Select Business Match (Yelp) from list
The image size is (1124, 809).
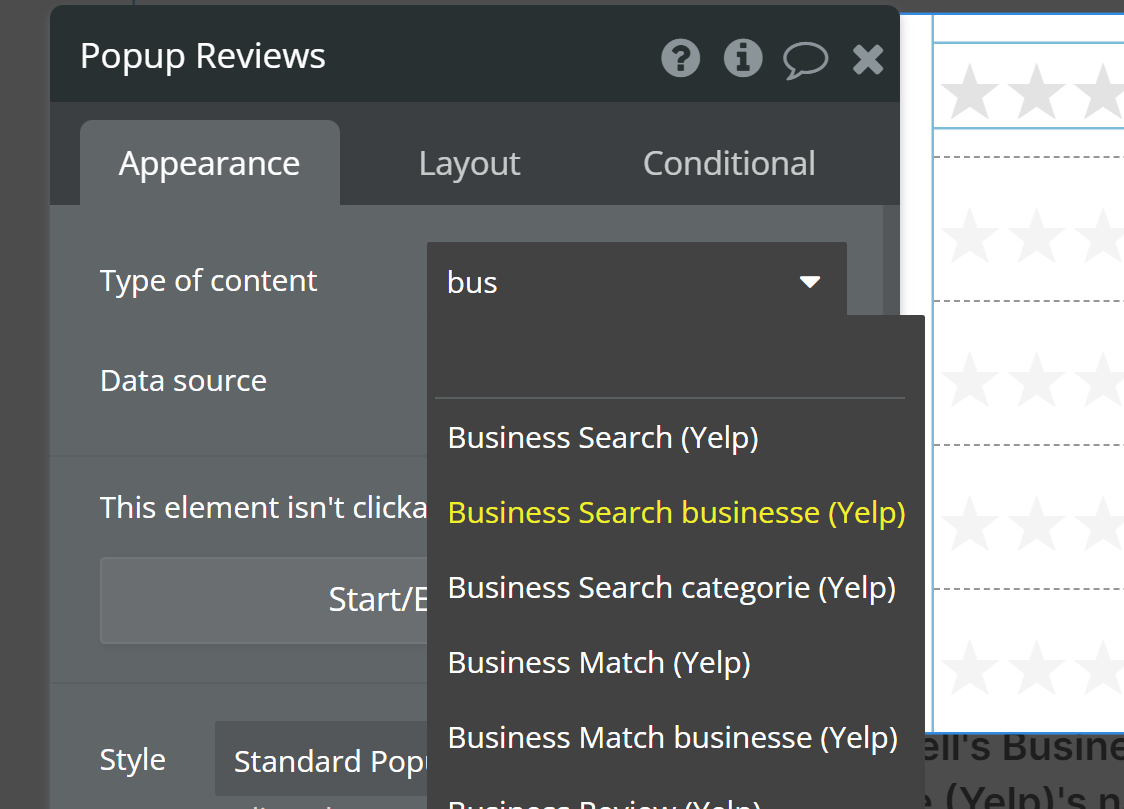coord(599,663)
